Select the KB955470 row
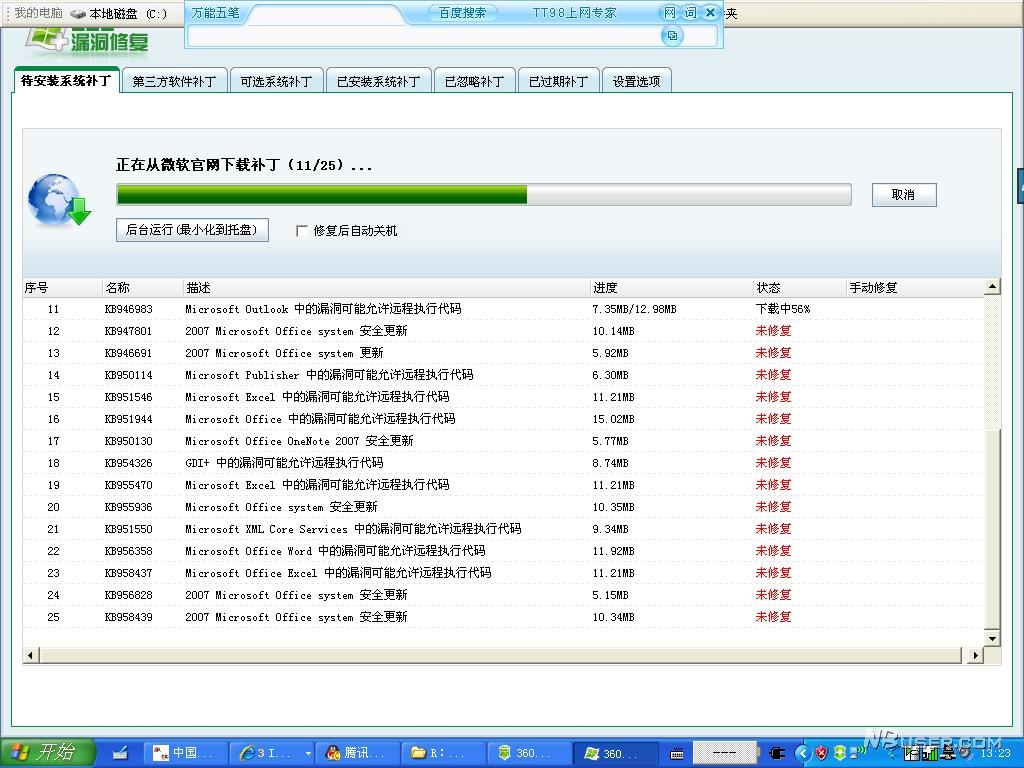1024x768 pixels. pyautogui.click(x=503, y=485)
